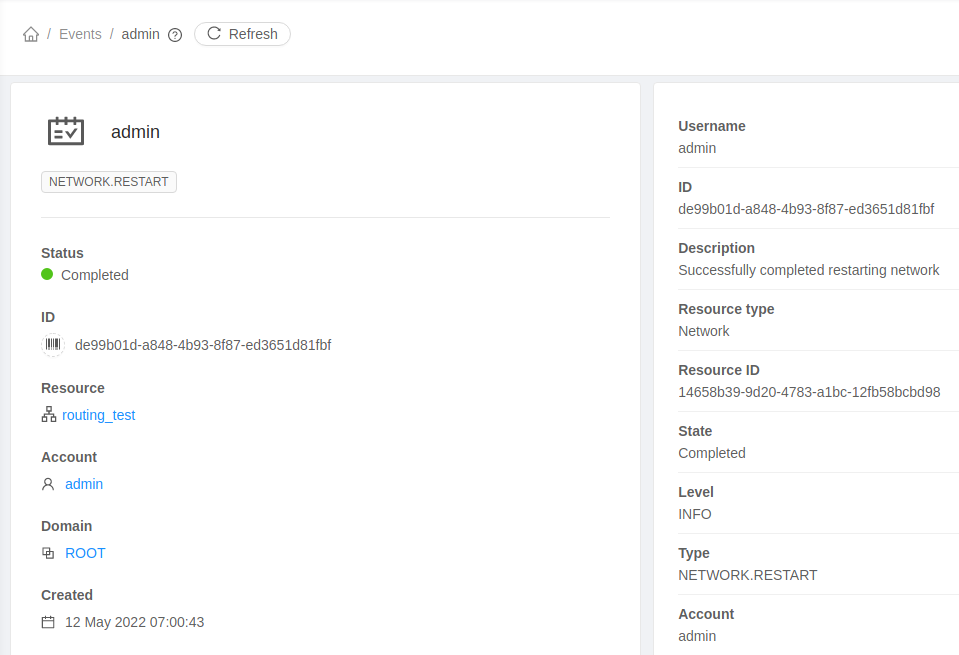Click the barcode icon next to ID
The height and width of the screenshot is (655, 959).
click(52, 345)
